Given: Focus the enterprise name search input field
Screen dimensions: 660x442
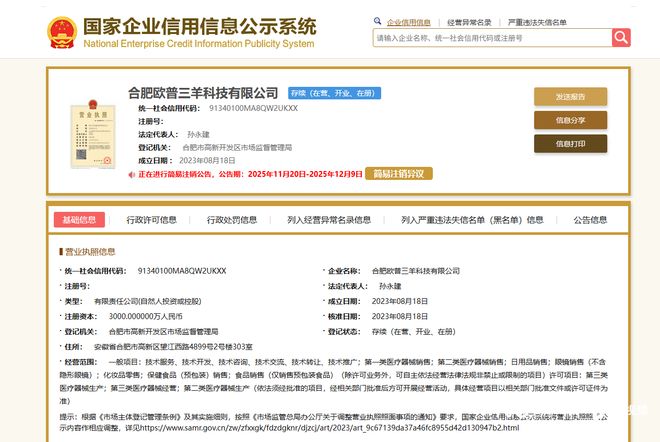Looking at the screenshot, I should [x=492, y=38].
